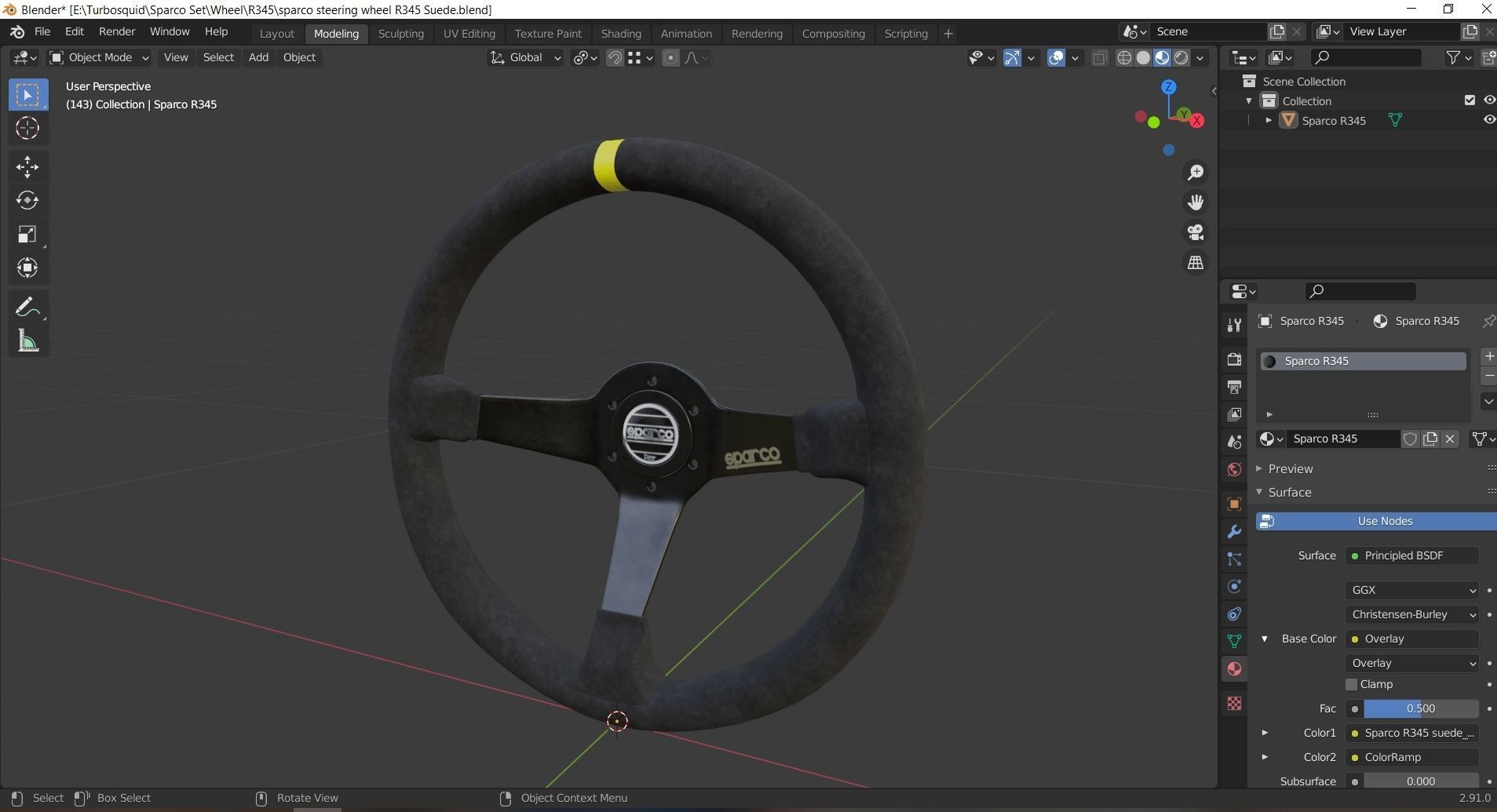Open the Object Data properties tab
This screenshot has width=1497, height=812.
tap(1236, 641)
